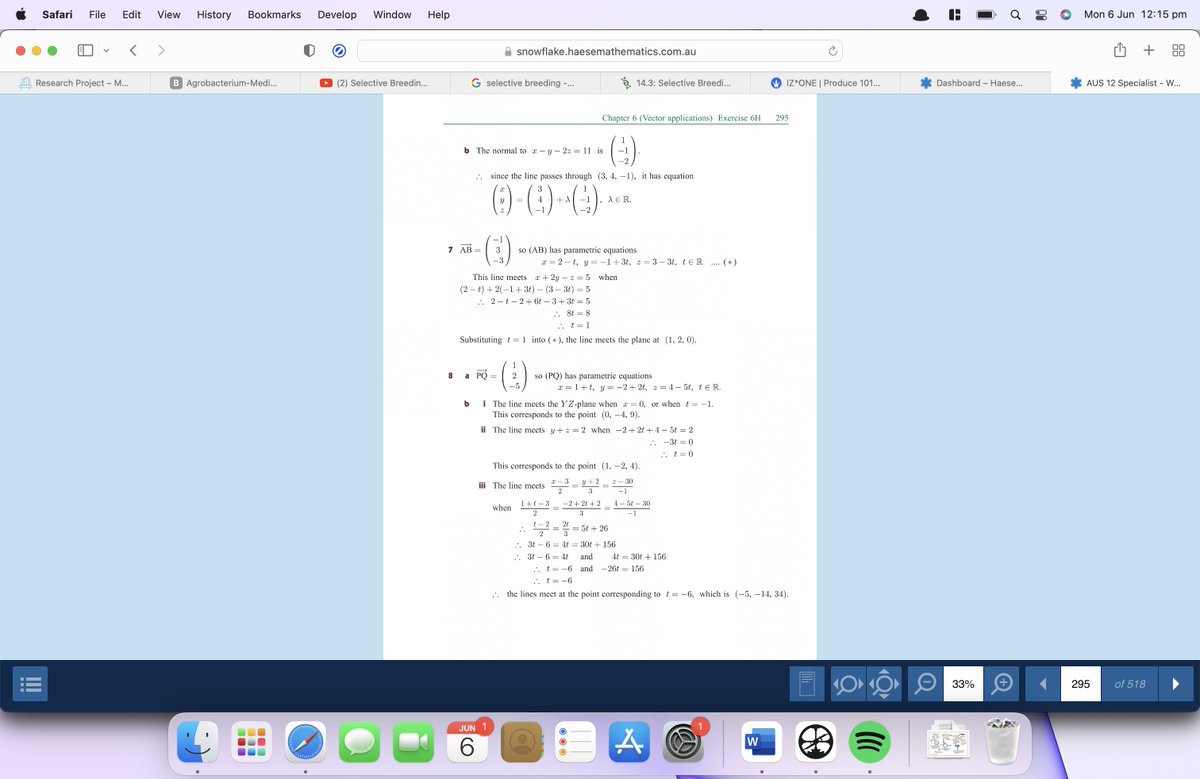Open the contents sidebar list icon

29,685
